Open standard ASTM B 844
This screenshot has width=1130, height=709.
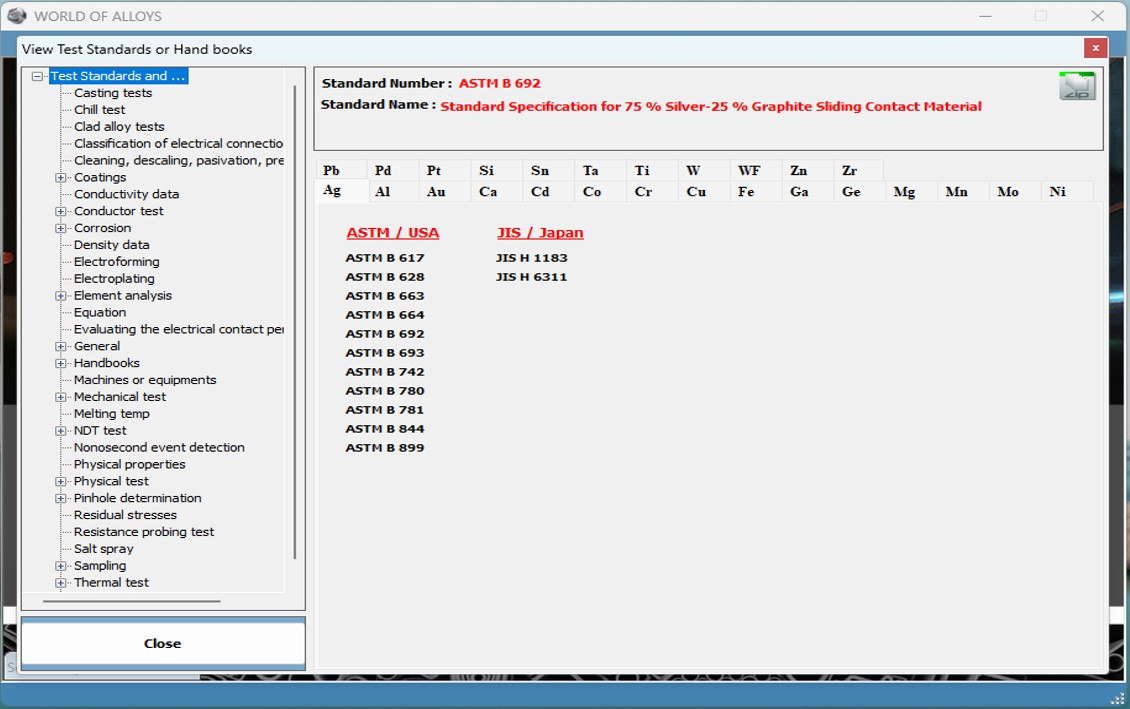385,429
